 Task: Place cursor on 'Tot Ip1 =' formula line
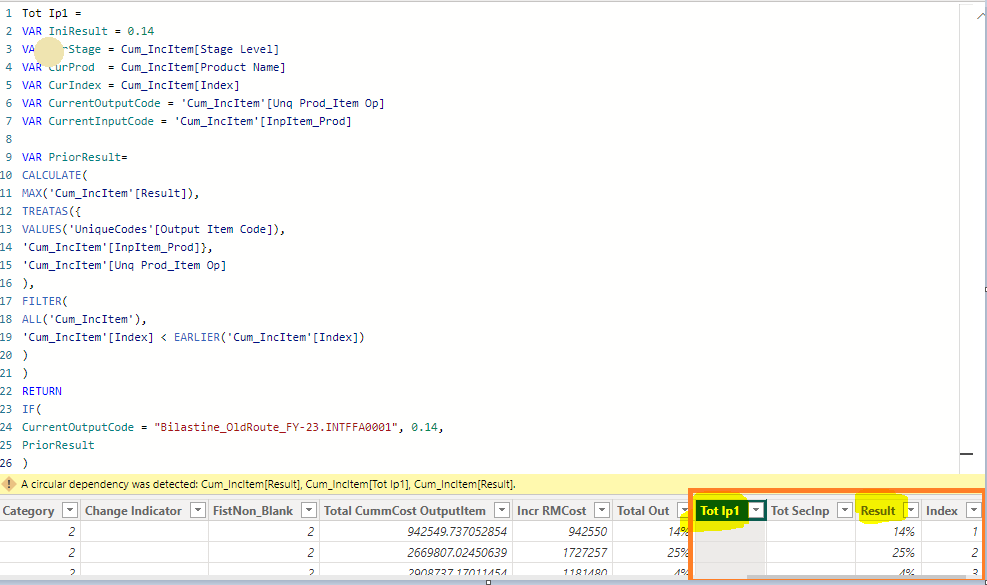tap(52, 13)
